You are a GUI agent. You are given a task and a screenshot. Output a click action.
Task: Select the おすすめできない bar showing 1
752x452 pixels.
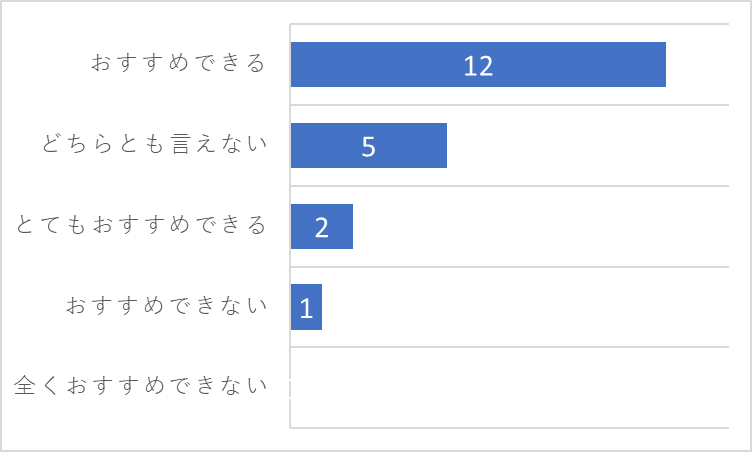point(306,307)
